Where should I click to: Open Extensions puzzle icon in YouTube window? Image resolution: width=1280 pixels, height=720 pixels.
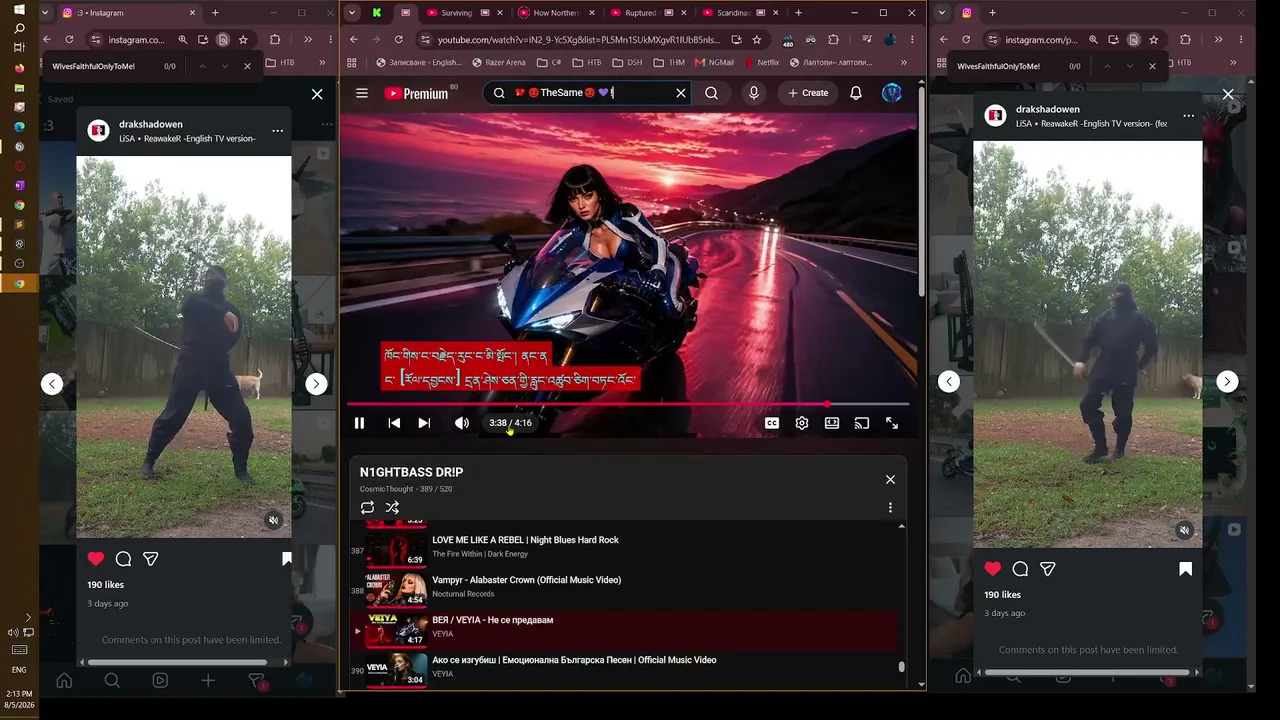(x=833, y=39)
